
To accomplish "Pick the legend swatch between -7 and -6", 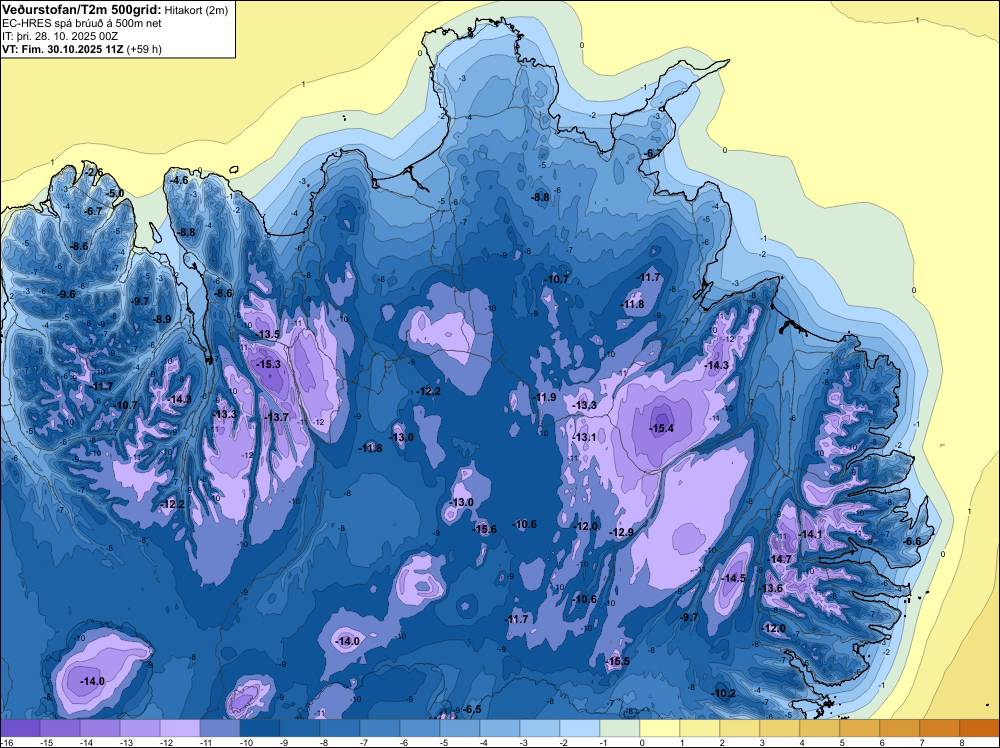I will (379, 728).
